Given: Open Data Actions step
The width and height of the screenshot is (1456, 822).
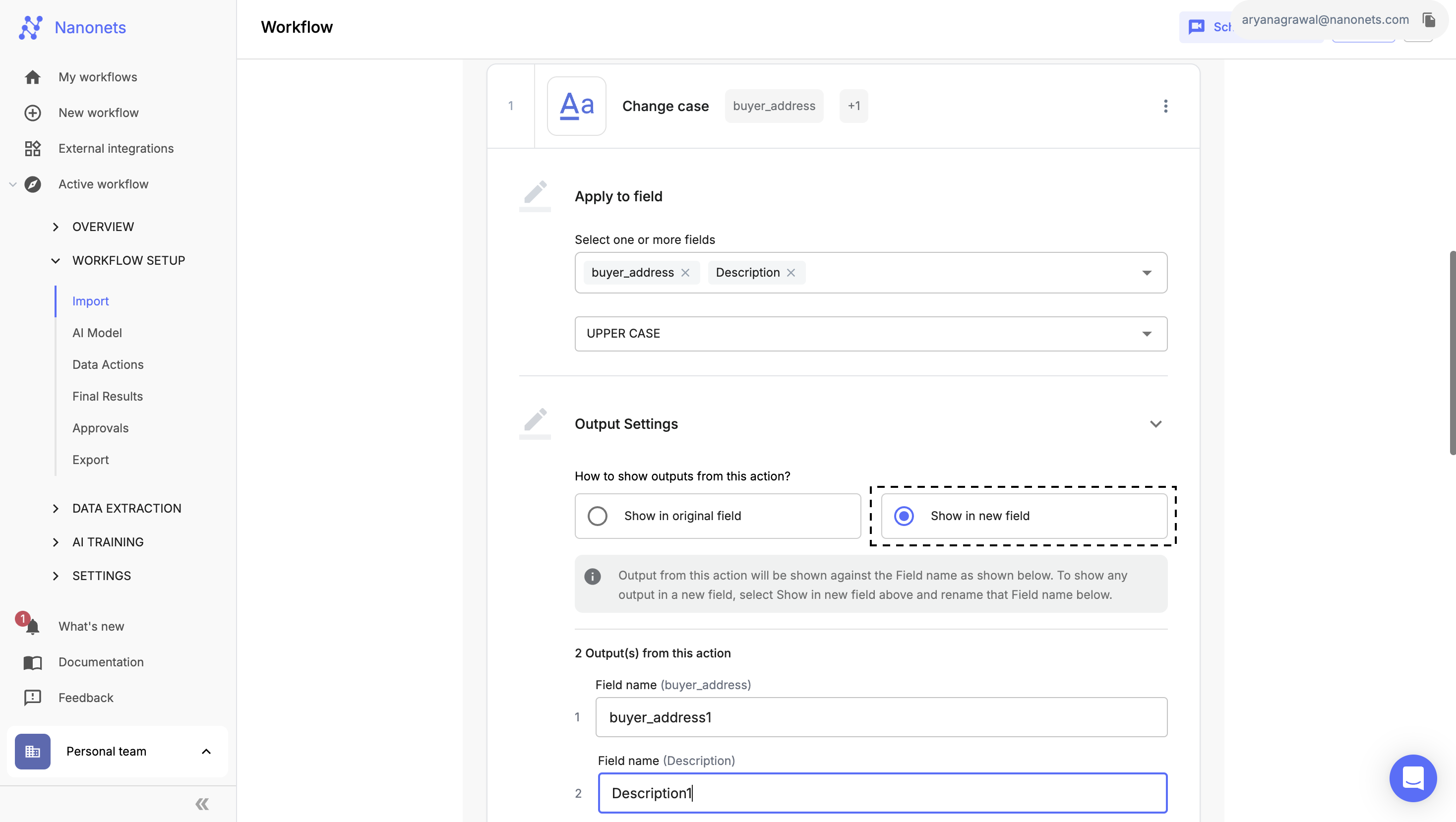Looking at the screenshot, I should click(108, 364).
